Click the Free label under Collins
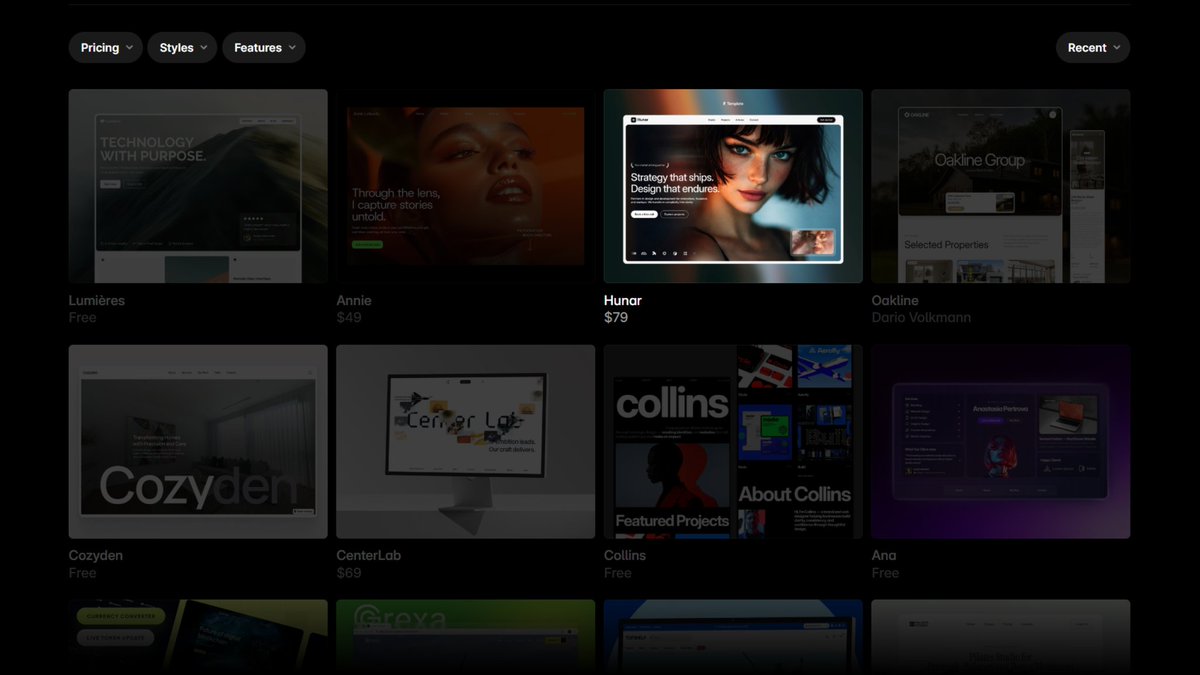 [x=618, y=573]
